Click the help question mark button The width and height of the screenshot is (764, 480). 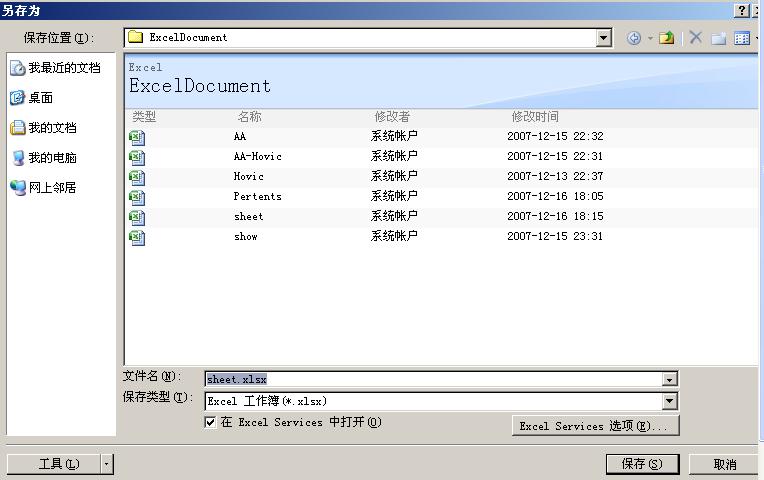[741, 10]
